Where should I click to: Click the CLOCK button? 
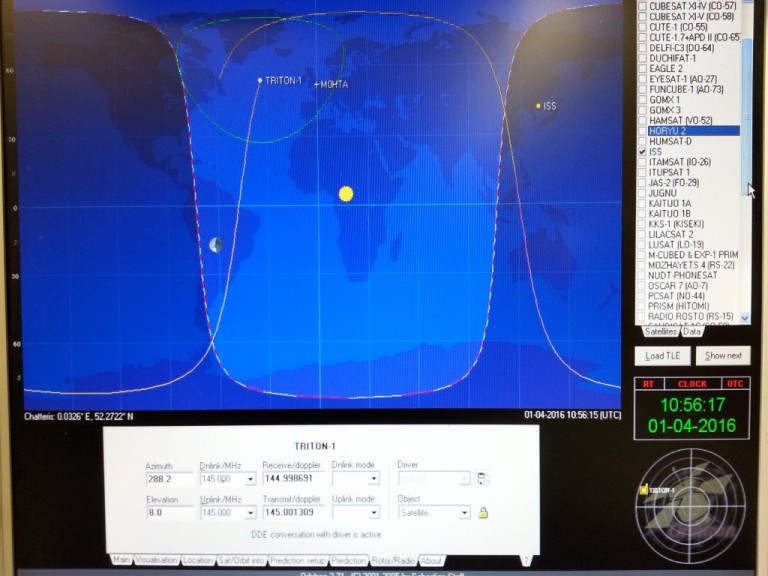click(692, 384)
